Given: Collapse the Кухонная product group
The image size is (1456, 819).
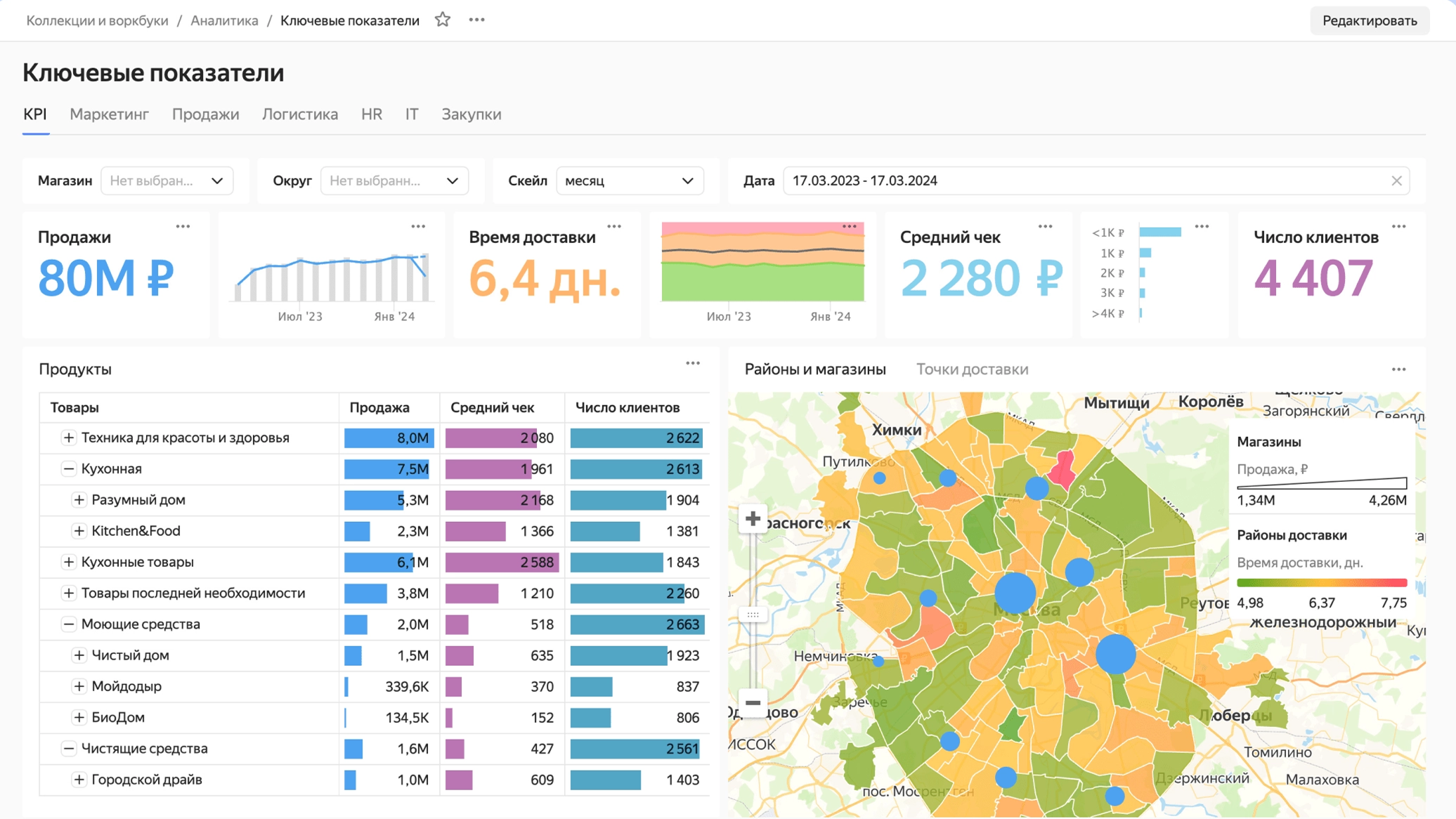Looking at the screenshot, I should (68, 469).
